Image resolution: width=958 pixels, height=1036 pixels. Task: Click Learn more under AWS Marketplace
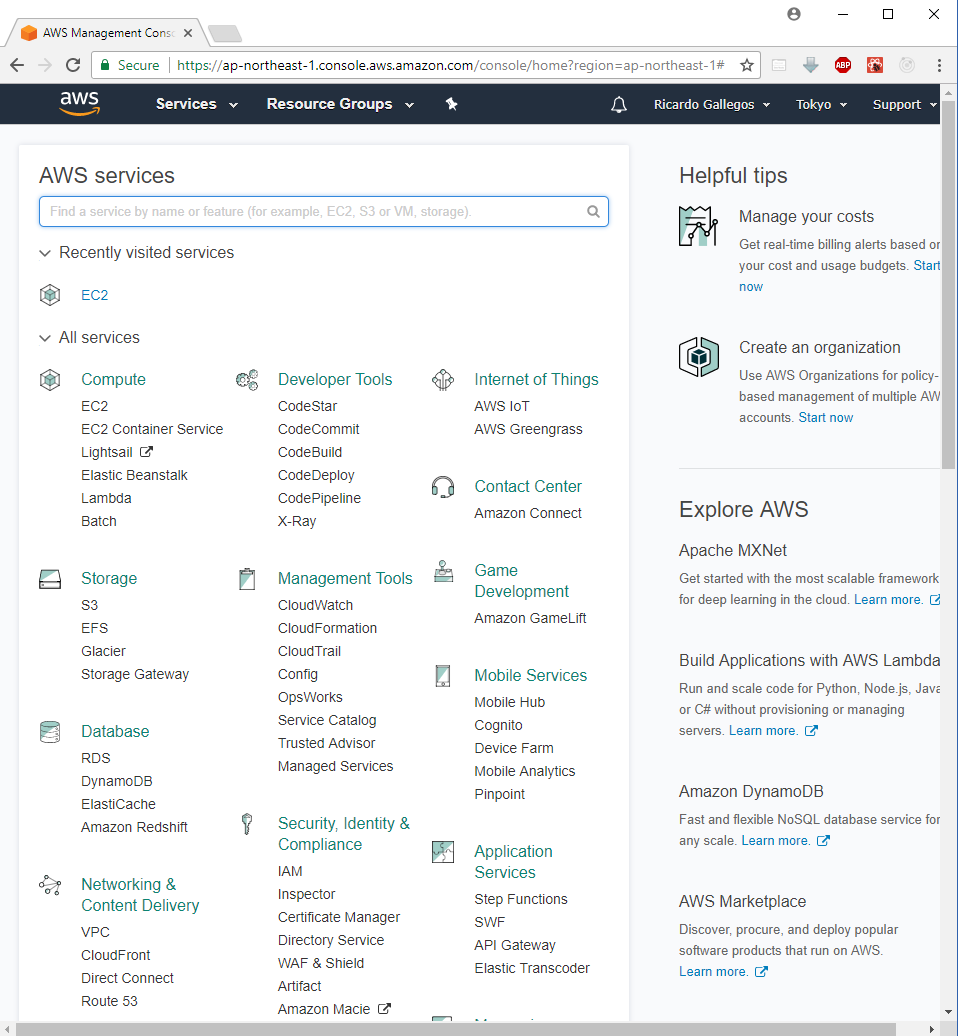pos(714,972)
